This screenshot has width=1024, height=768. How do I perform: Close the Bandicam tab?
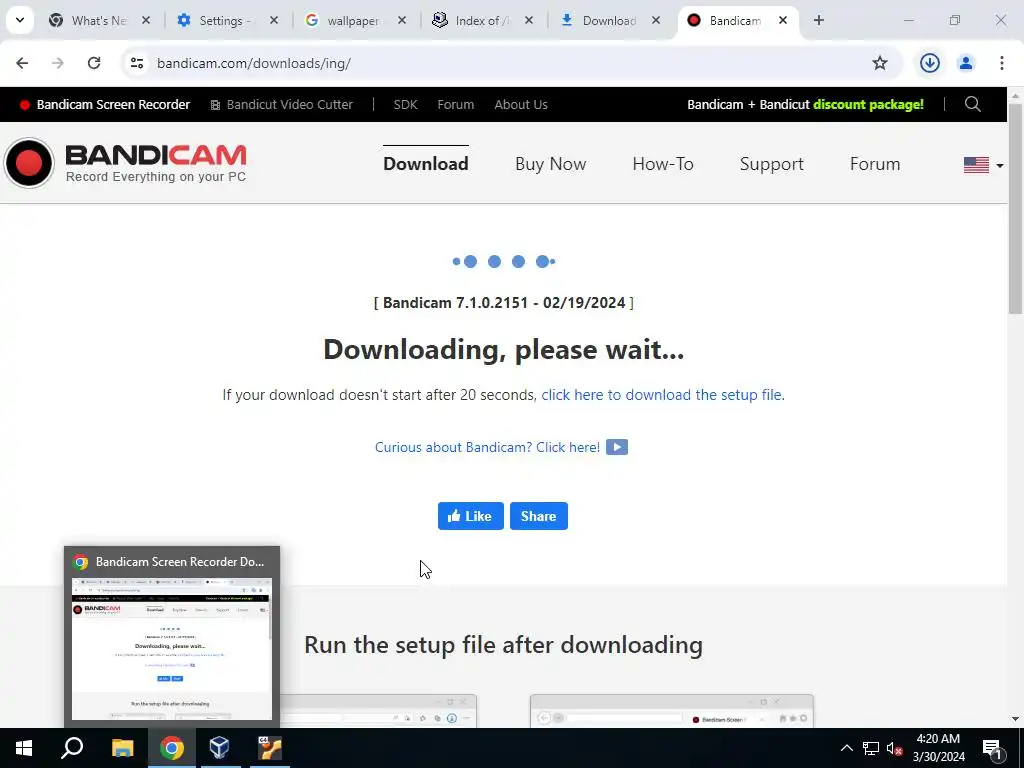tap(782, 21)
